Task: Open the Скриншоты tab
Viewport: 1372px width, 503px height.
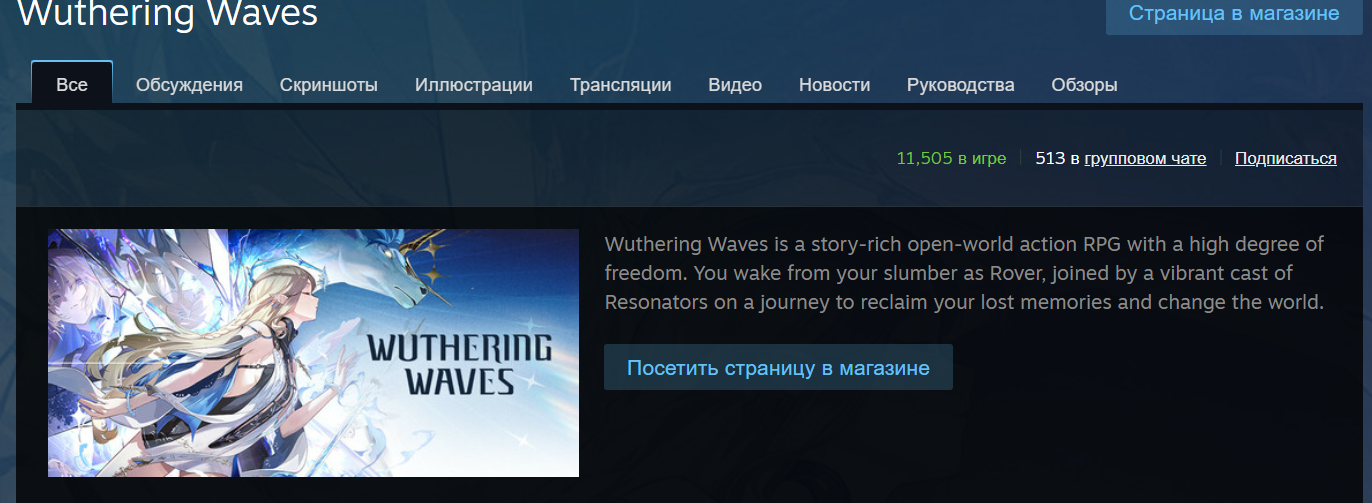Action: click(x=329, y=85)
